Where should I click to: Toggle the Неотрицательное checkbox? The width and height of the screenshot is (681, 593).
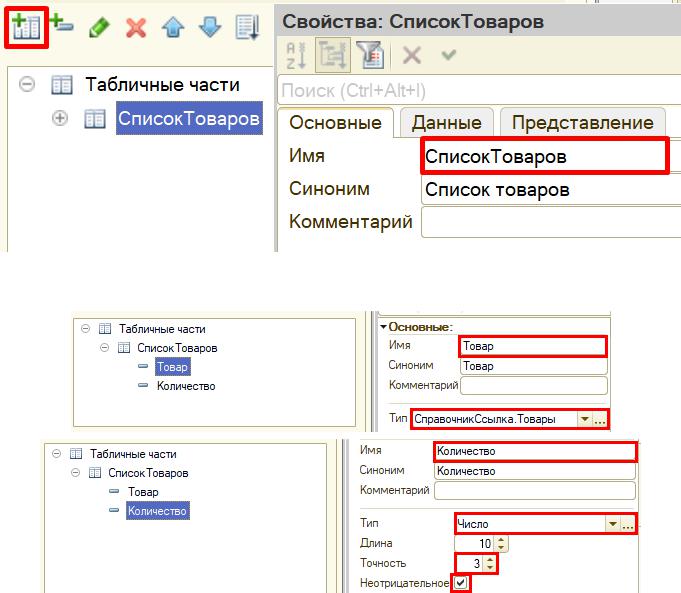click(461, 583)
